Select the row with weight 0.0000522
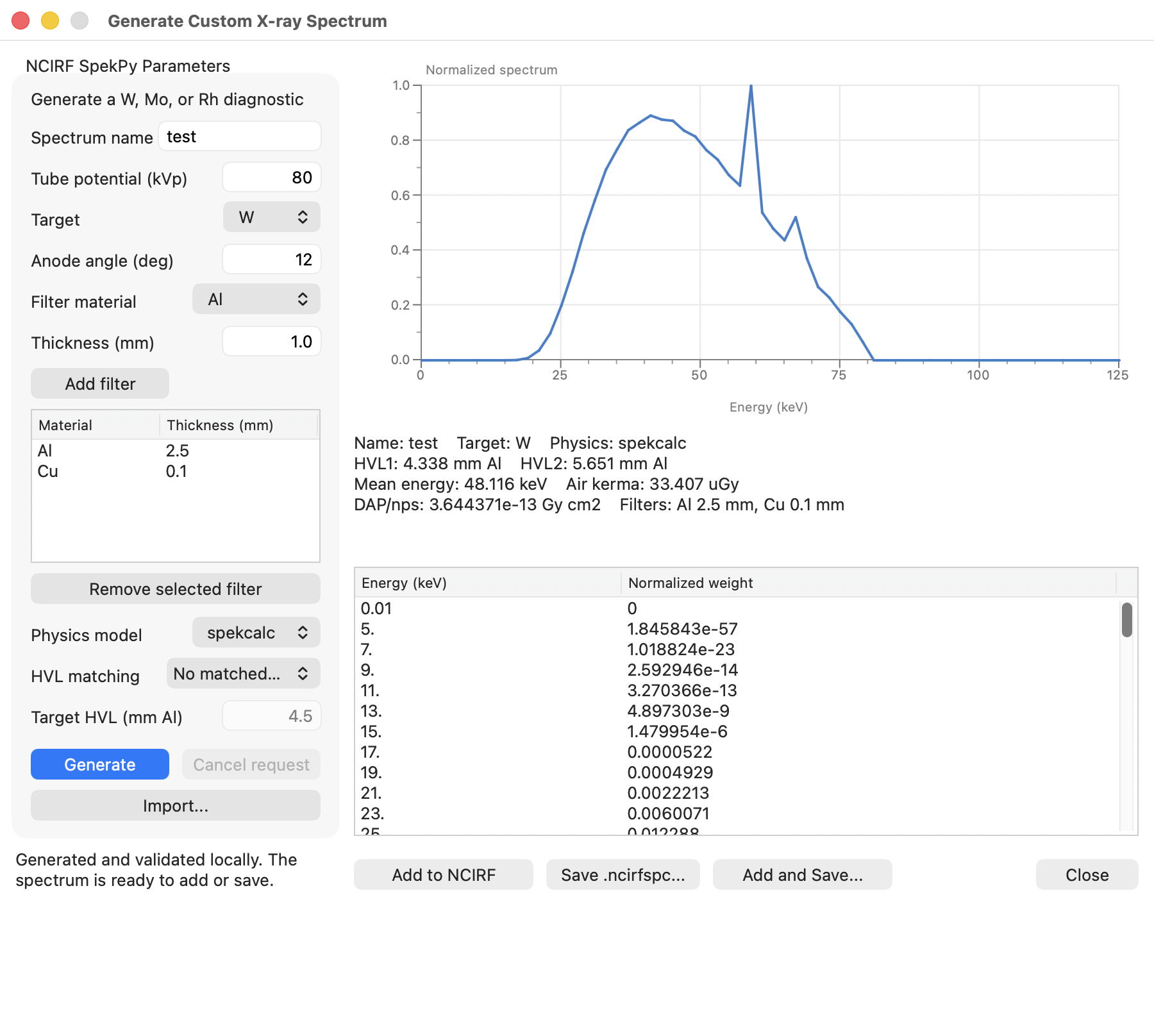 click(x=737, y=752)
